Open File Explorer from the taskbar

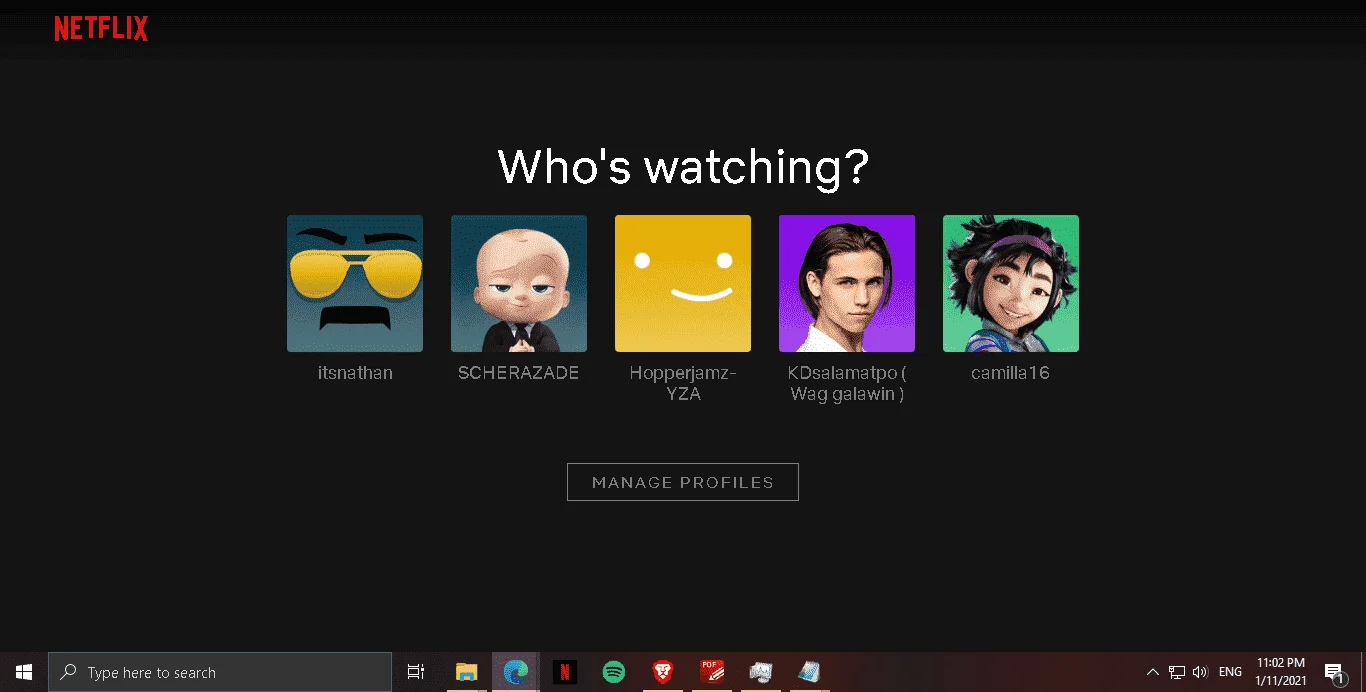tap(467, 672)
